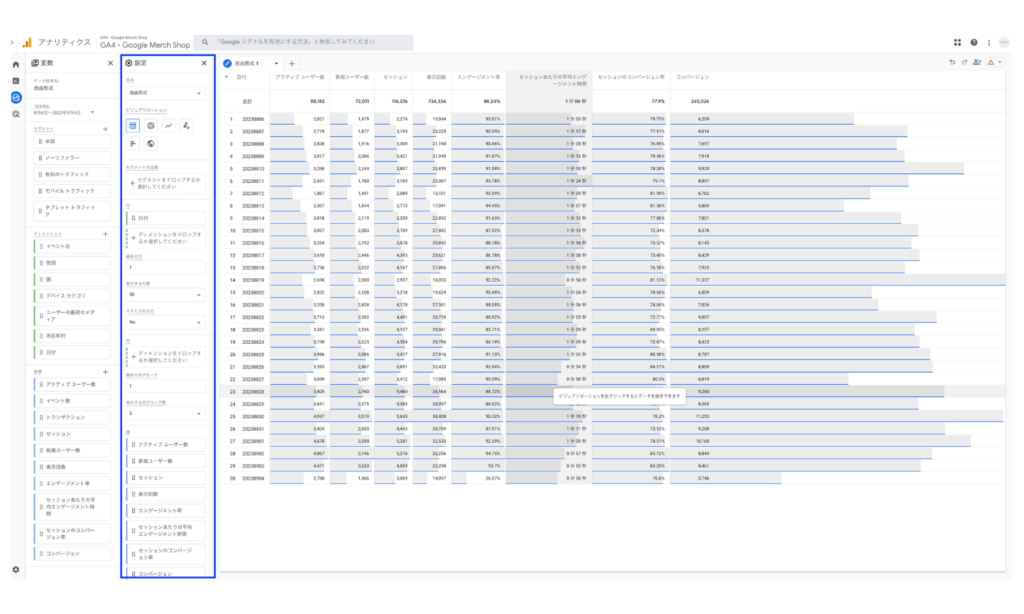Screen dimensions: 1024x614
Task: Open the custom date range dropdown
Action: tap(64, 110)
